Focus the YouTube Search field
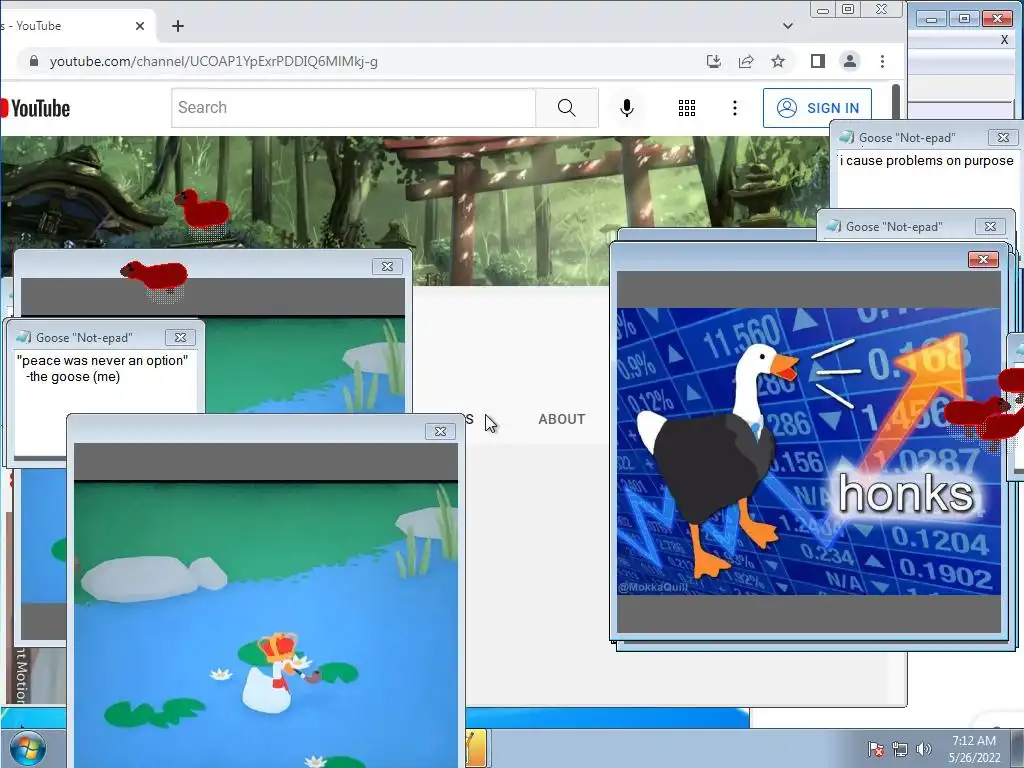The height and width of the screenshot is (768, 1024). pyautogui.click(x=353, y=108)
